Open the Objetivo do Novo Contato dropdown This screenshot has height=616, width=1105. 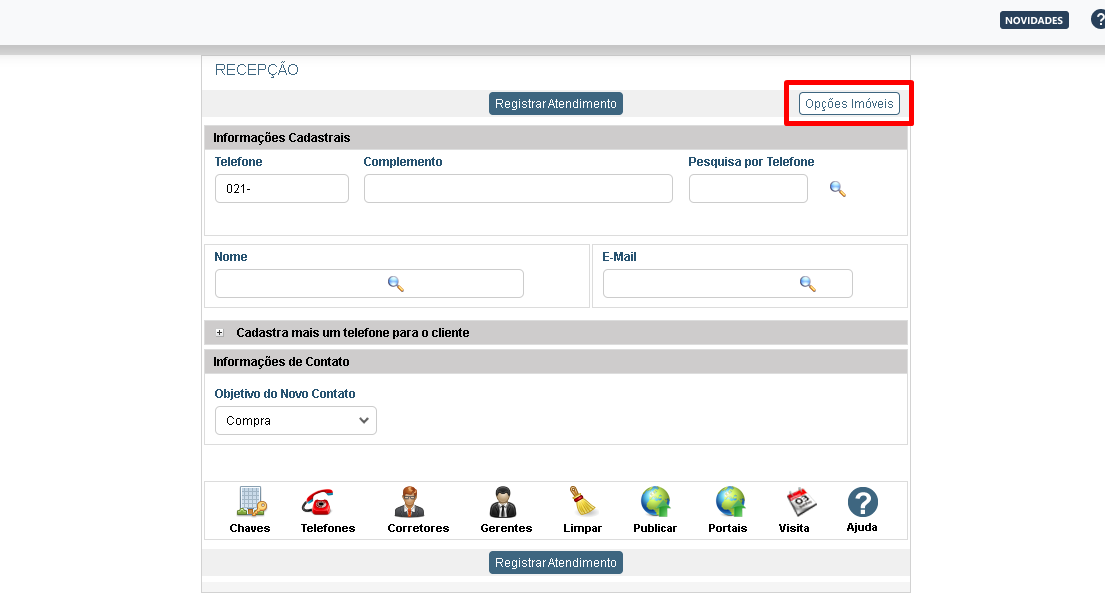[x=296, y=421]
